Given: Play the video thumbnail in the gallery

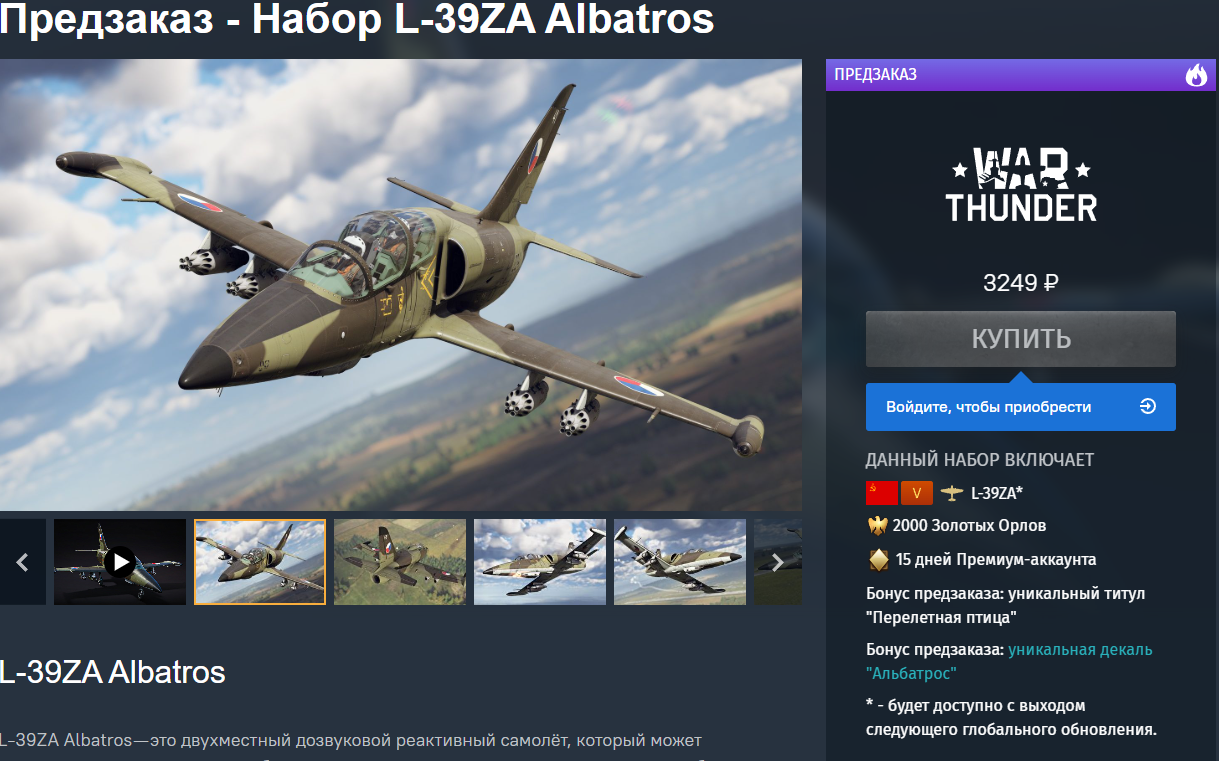Looking at the screenshot, I should [x=120, y=562].
